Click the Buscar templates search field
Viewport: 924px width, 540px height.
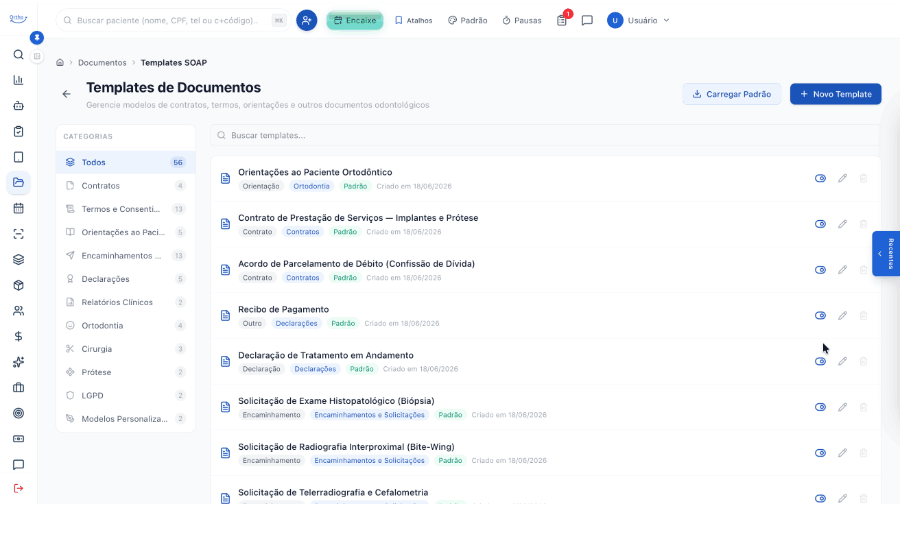point(545,135)
